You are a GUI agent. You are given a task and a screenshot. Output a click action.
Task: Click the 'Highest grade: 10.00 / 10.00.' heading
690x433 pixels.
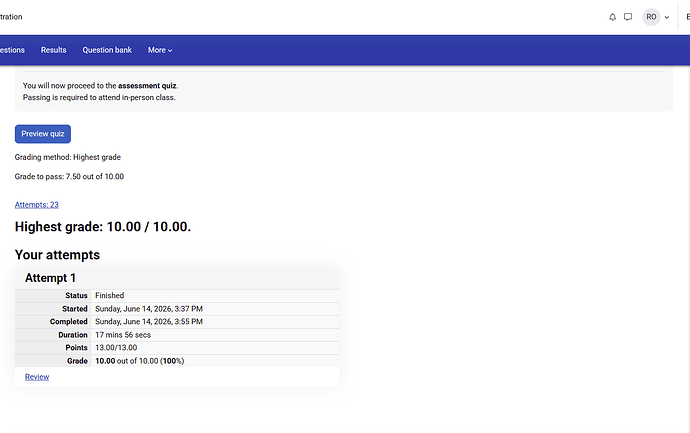click(x=103, y=227)
